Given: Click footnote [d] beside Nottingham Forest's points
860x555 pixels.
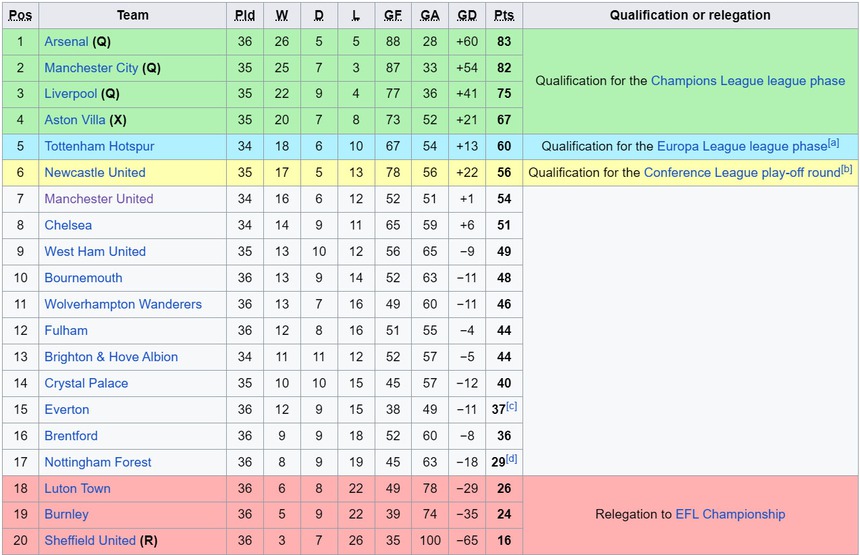Looking at the screenshot, I should tap(512, 459).
